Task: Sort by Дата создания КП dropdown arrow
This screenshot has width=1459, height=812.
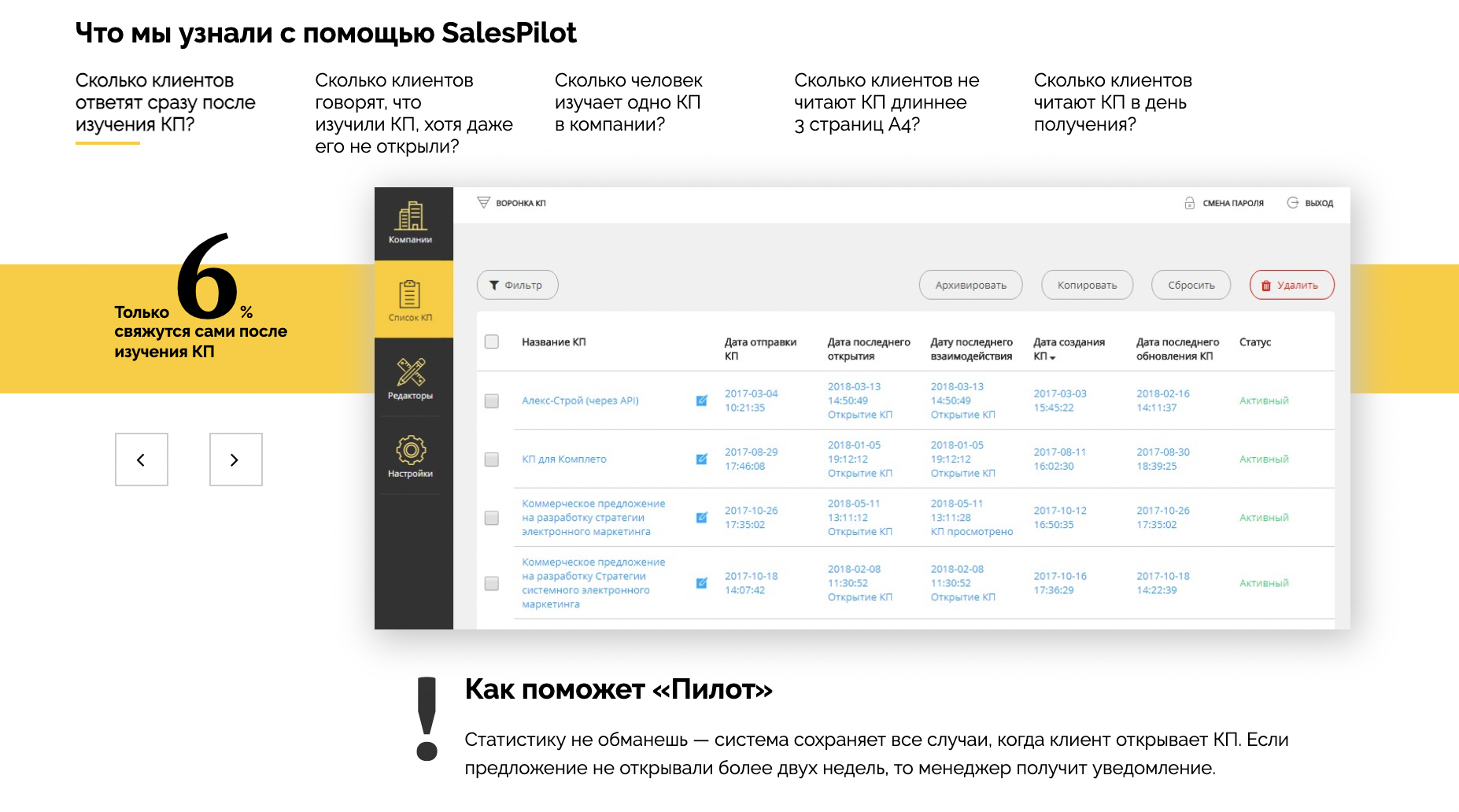Action: tap(1053, 358)
